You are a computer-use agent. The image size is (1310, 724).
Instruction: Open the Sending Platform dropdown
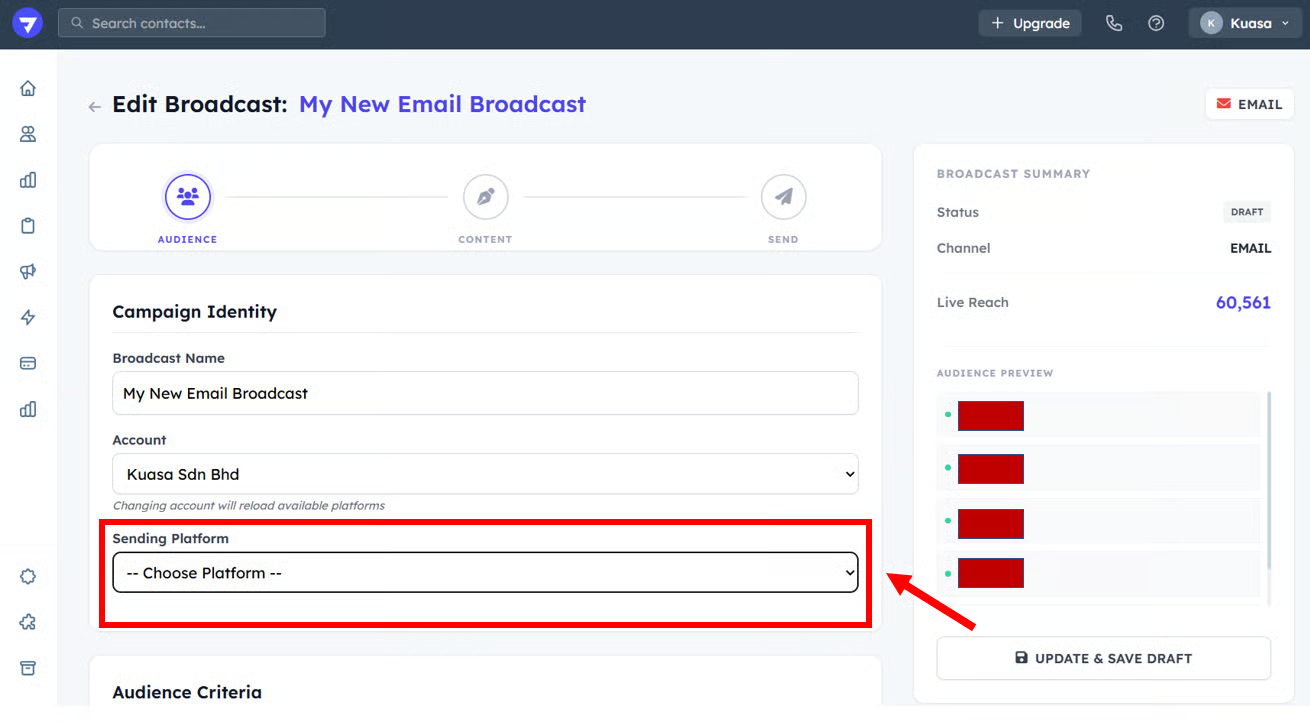[x=485, y=573]
